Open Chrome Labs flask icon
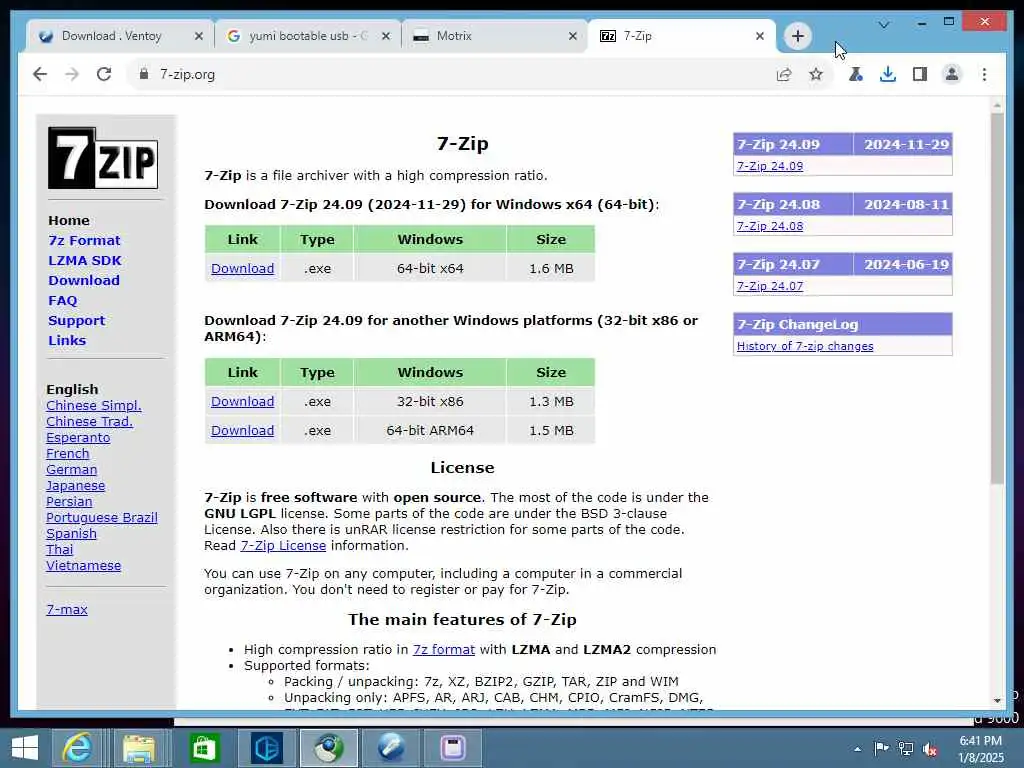The image size is (1024, 768). [x=856, y=74]
